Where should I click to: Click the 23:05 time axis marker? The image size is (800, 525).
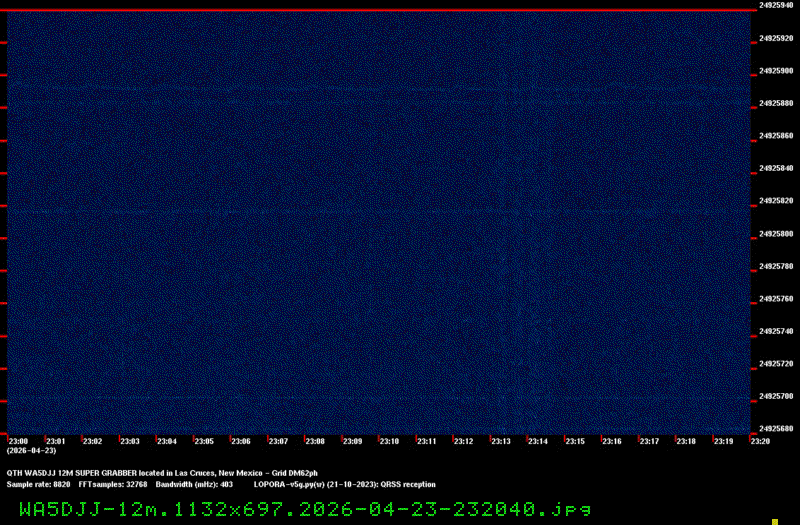tap(204, 441)
